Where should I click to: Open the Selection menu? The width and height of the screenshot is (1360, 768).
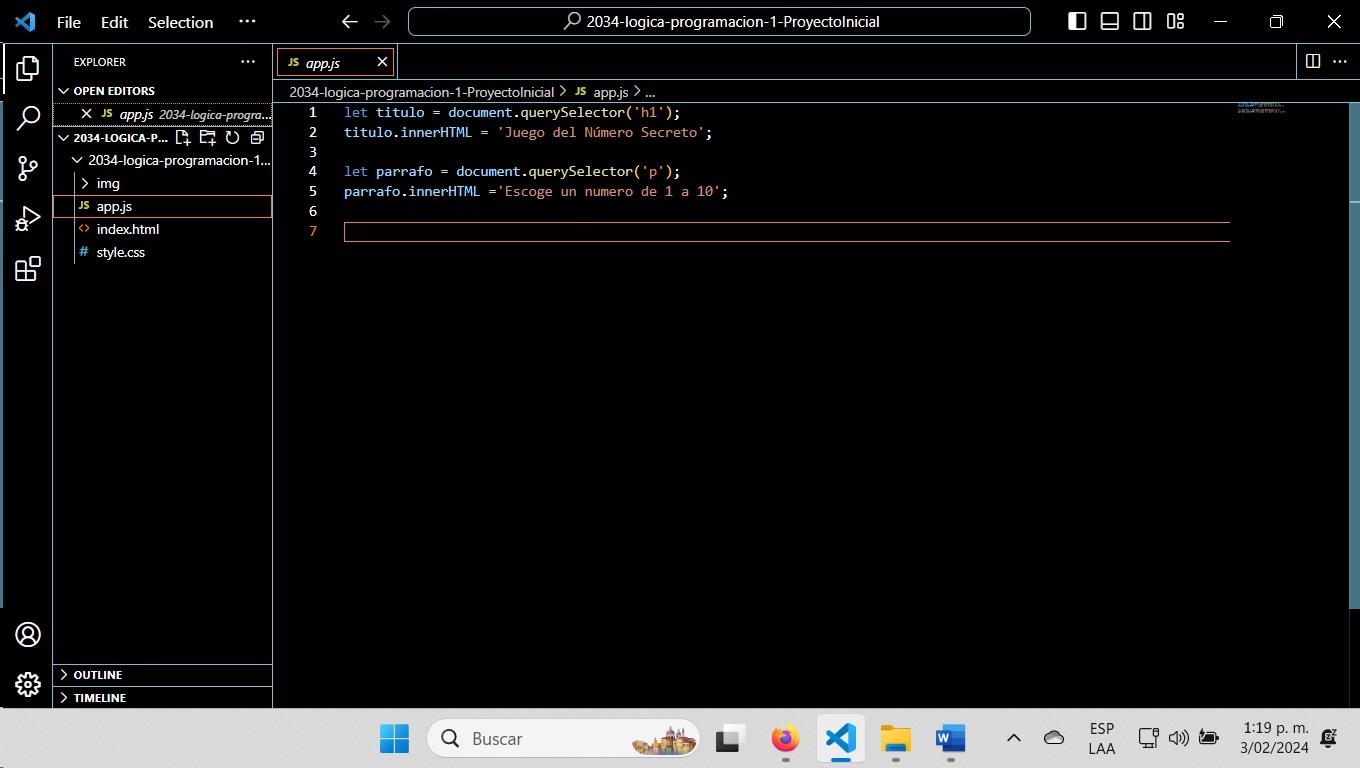(180, 22)
